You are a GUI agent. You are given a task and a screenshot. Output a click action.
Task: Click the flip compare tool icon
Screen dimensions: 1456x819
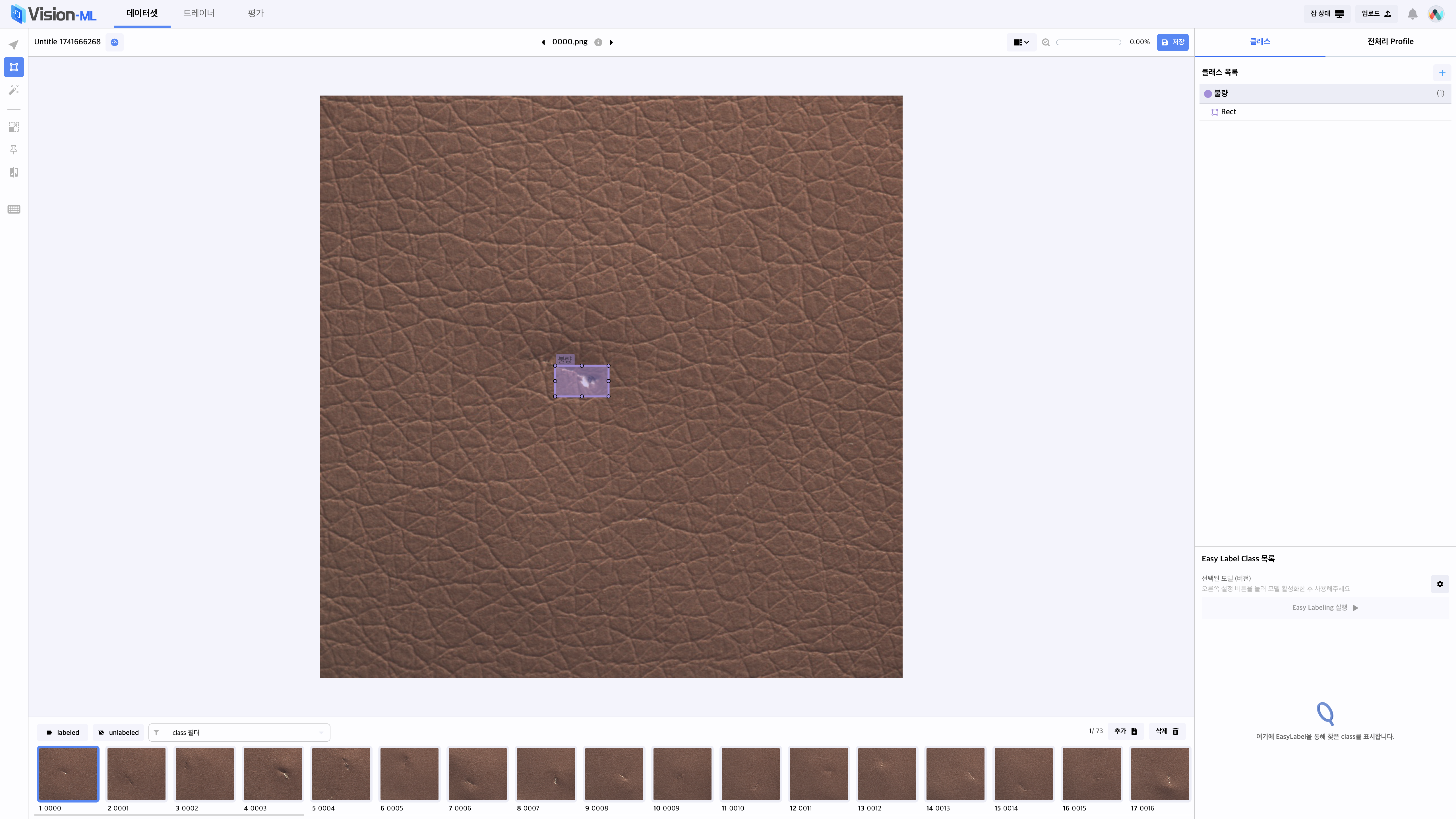(x=14, y=172)
